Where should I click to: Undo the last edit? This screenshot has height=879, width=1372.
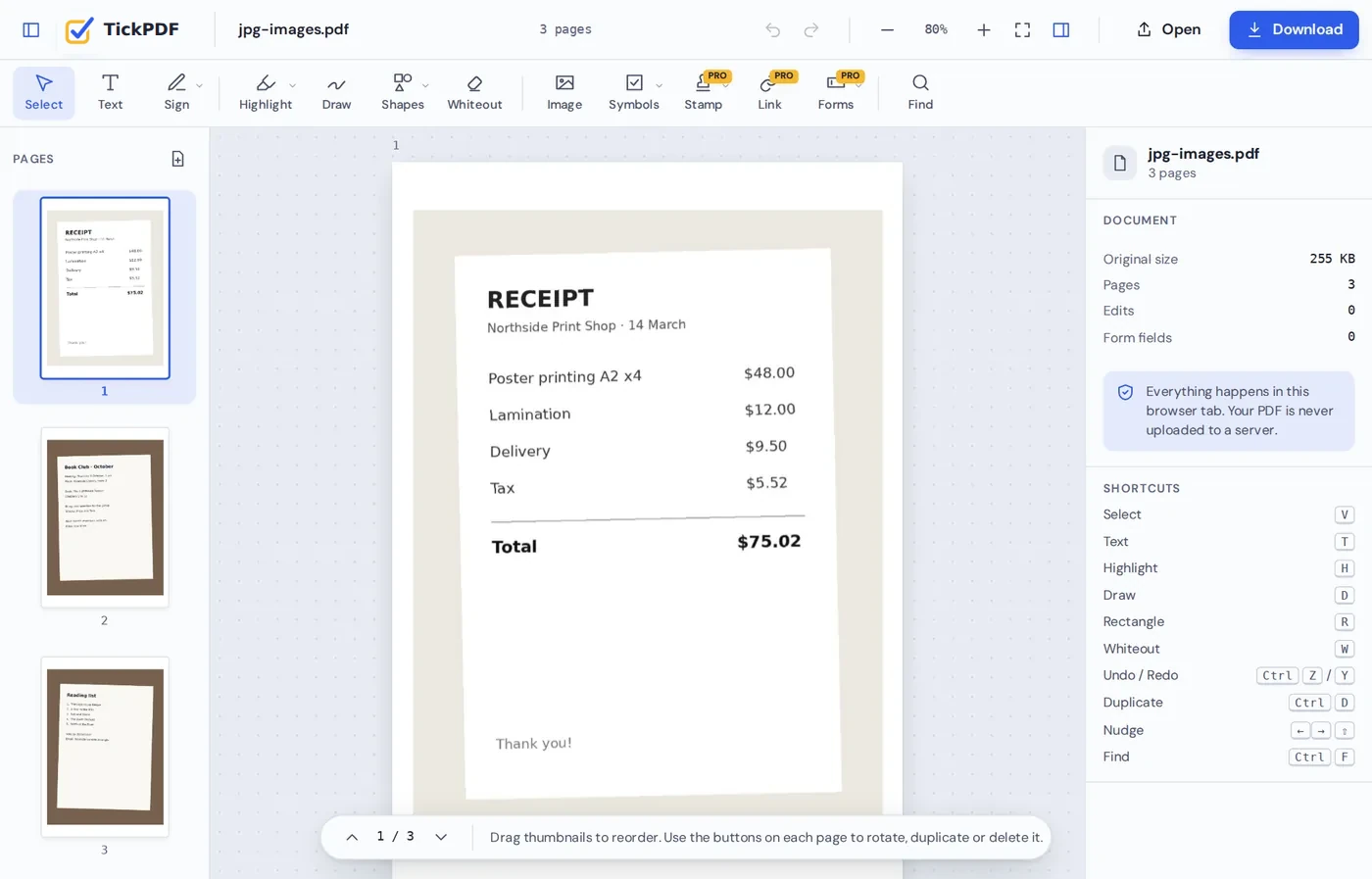point(773,29)
